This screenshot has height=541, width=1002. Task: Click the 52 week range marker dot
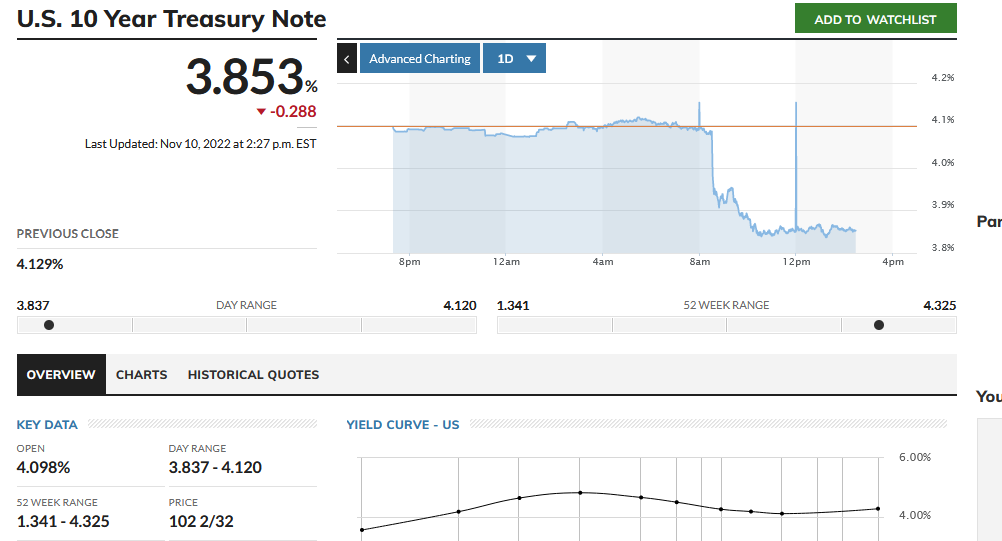pos(879,325)
